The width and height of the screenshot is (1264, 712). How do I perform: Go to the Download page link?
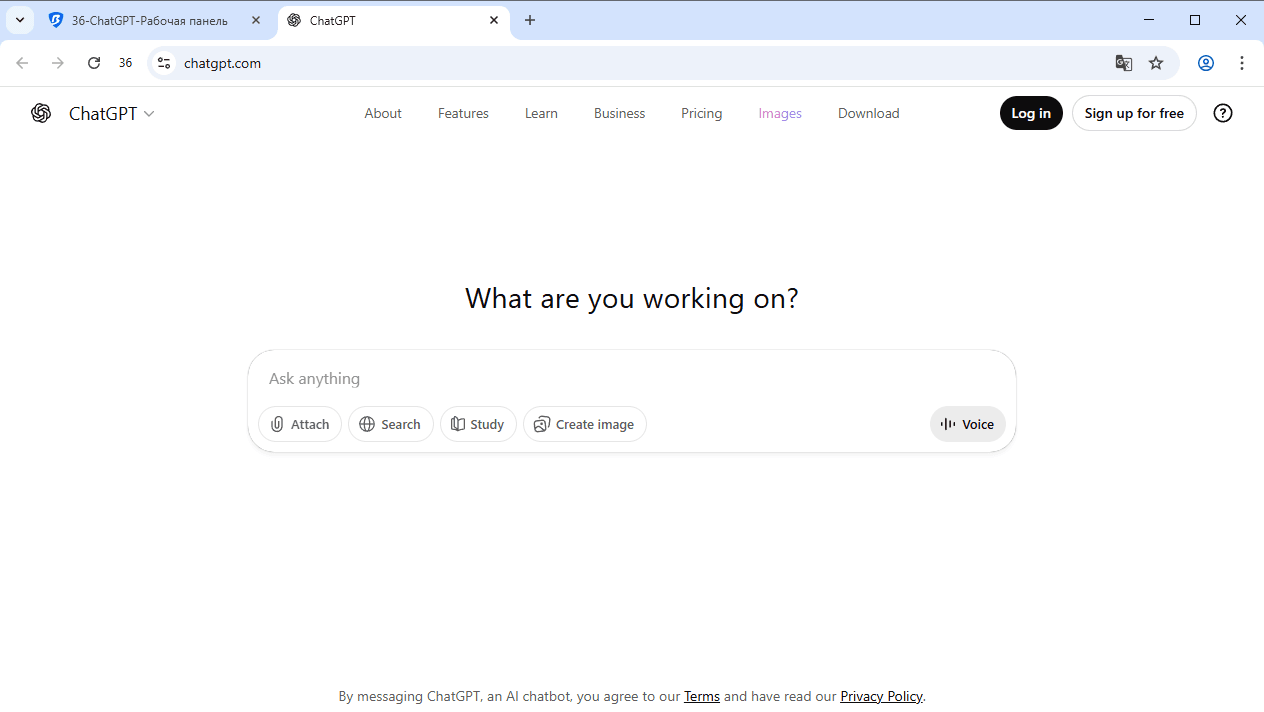tap(868, 113)
